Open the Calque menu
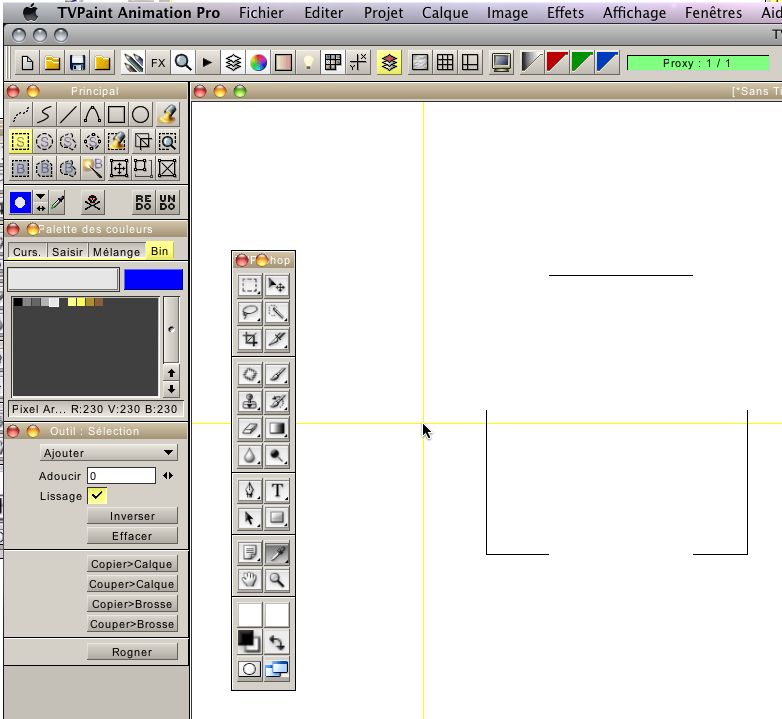This screenshot has height=719, width=782. (445, 12)
